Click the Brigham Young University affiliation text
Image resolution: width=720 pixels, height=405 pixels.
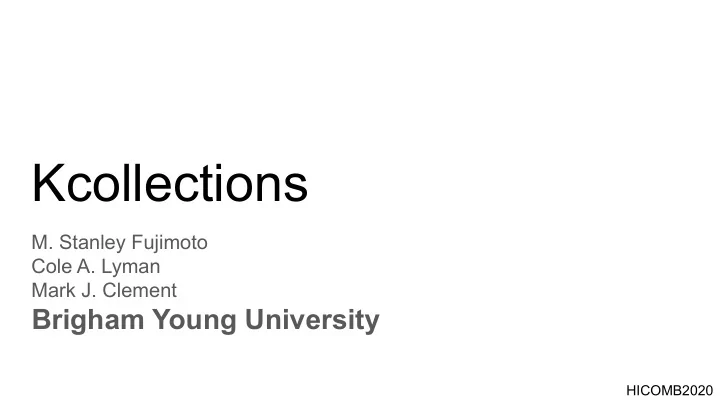(x=206, y=320)
